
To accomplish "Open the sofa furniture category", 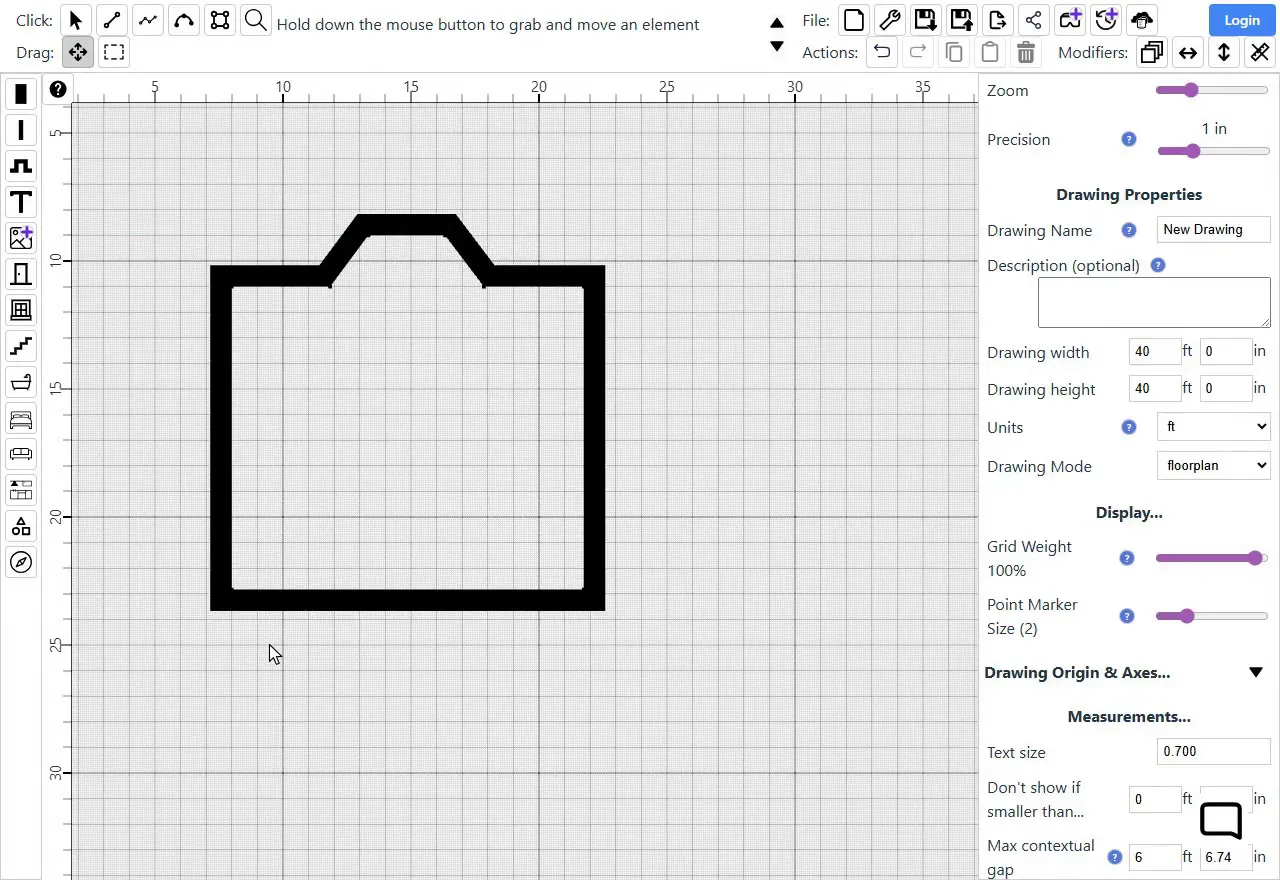I will (21, 454).
